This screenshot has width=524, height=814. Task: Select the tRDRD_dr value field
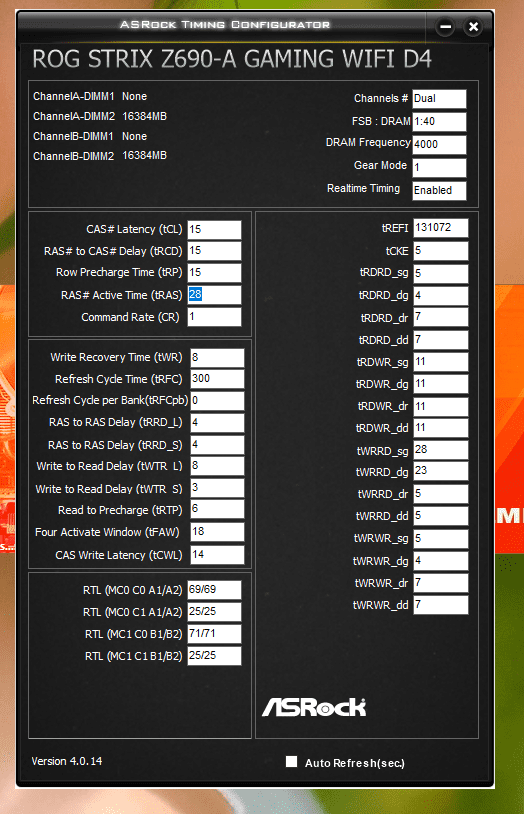pyautogui.click(x=441, y=317)
